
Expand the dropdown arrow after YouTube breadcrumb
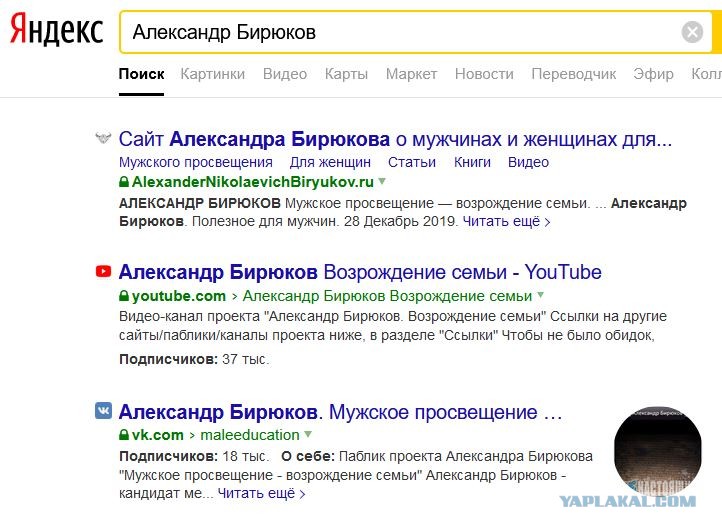pos(541,295)
